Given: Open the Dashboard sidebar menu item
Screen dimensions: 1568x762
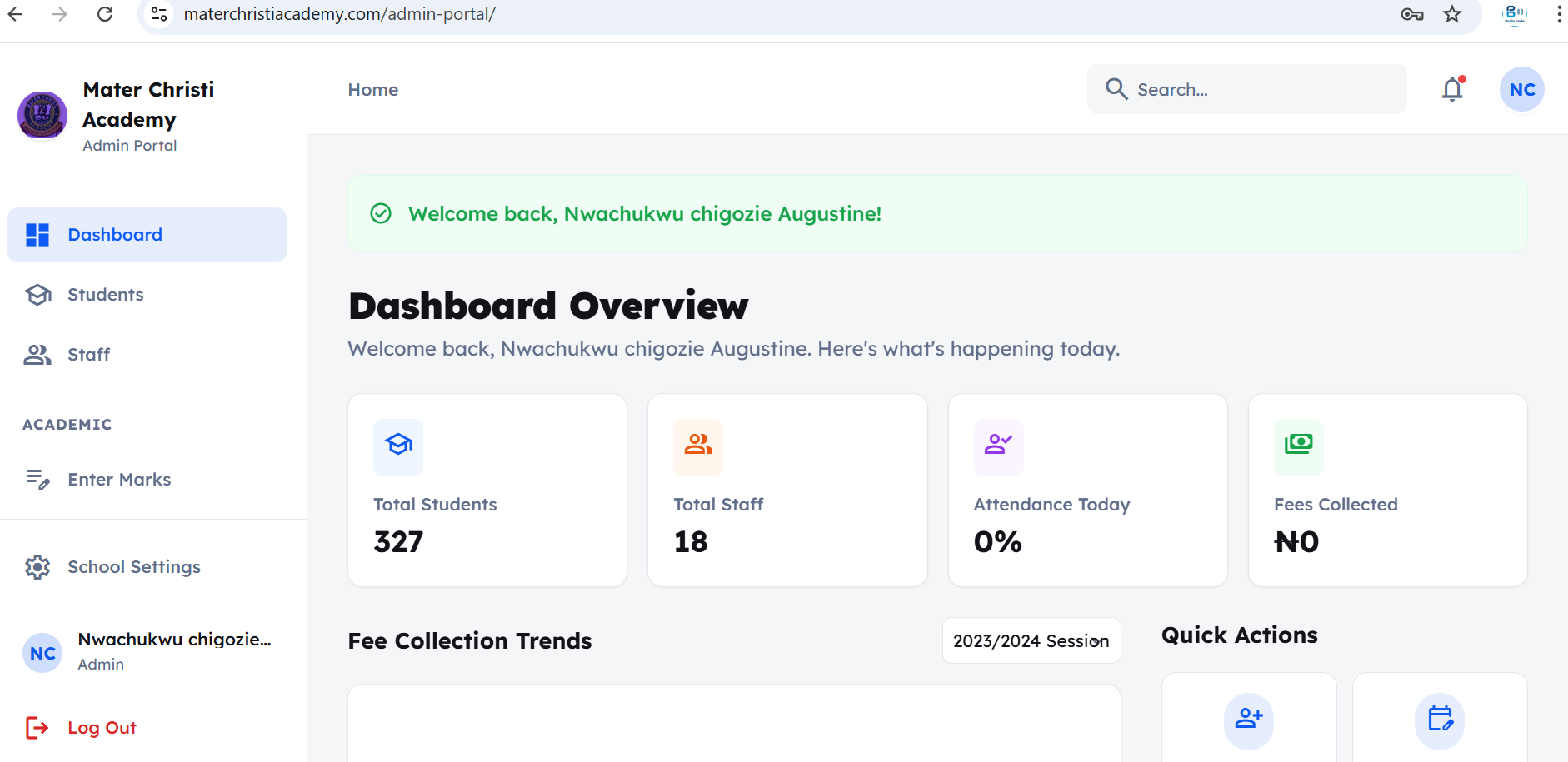Looking at the screenshot, I should coord(147,235).
